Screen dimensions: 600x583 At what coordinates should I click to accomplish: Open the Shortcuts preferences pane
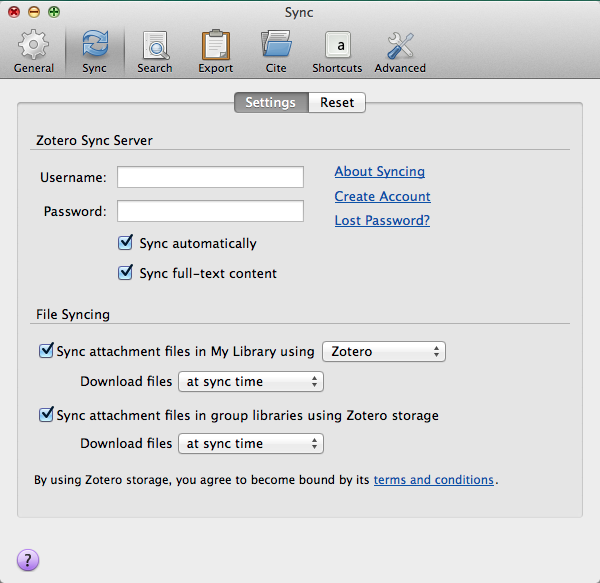point(337,51)
